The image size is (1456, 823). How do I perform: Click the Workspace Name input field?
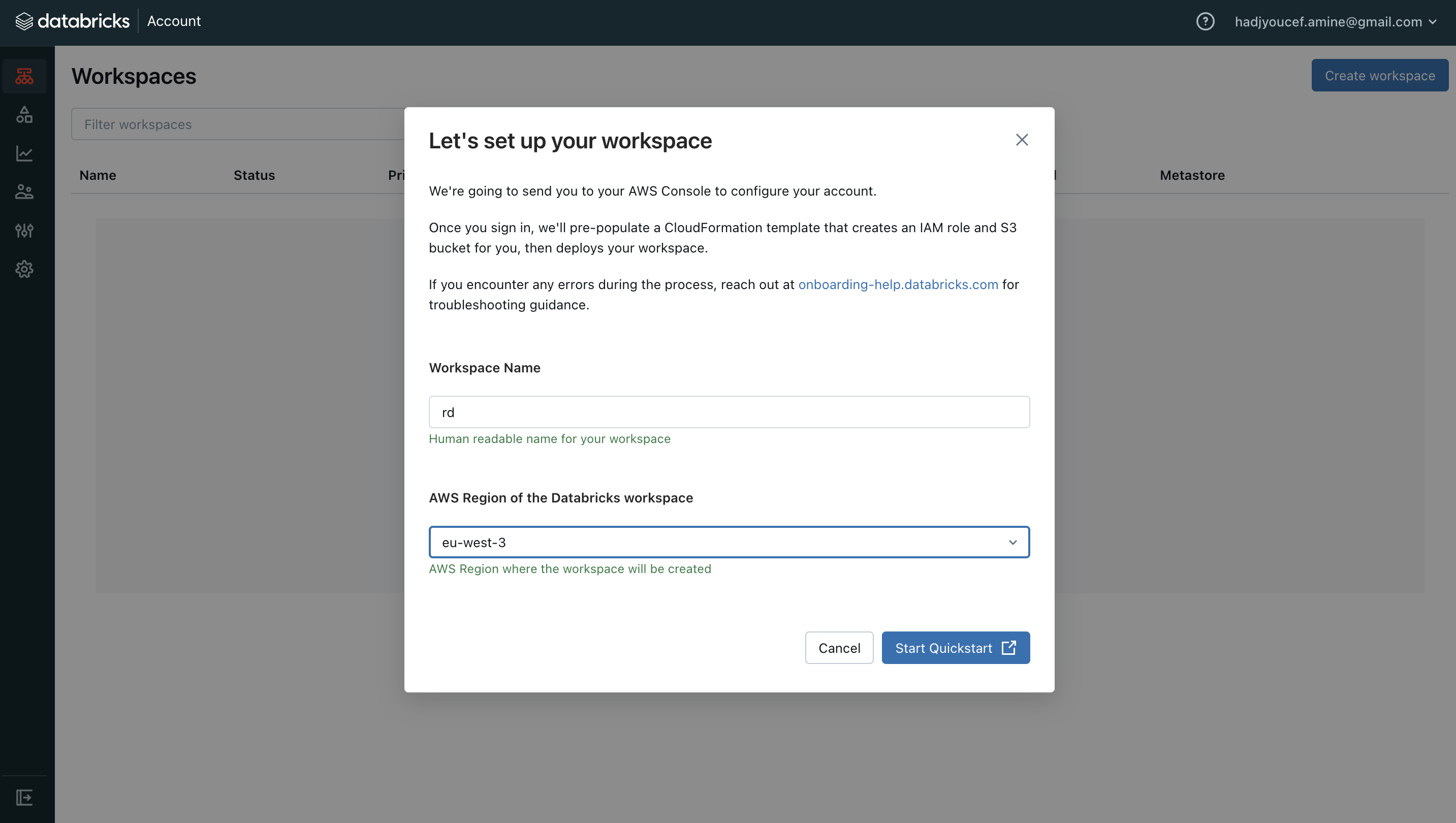pos(729,412)
